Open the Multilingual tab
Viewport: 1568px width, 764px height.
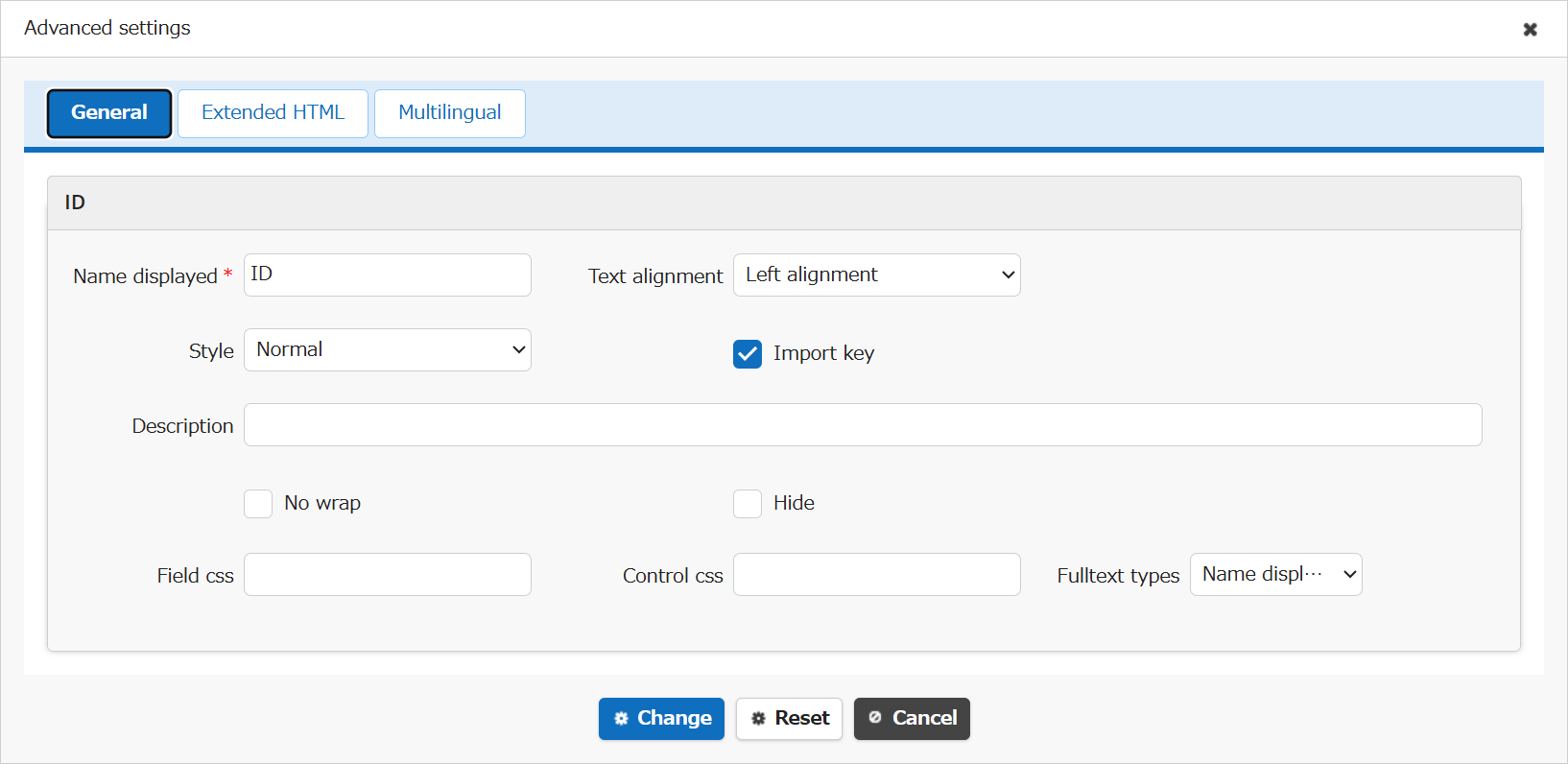click(x=450, y=113)
